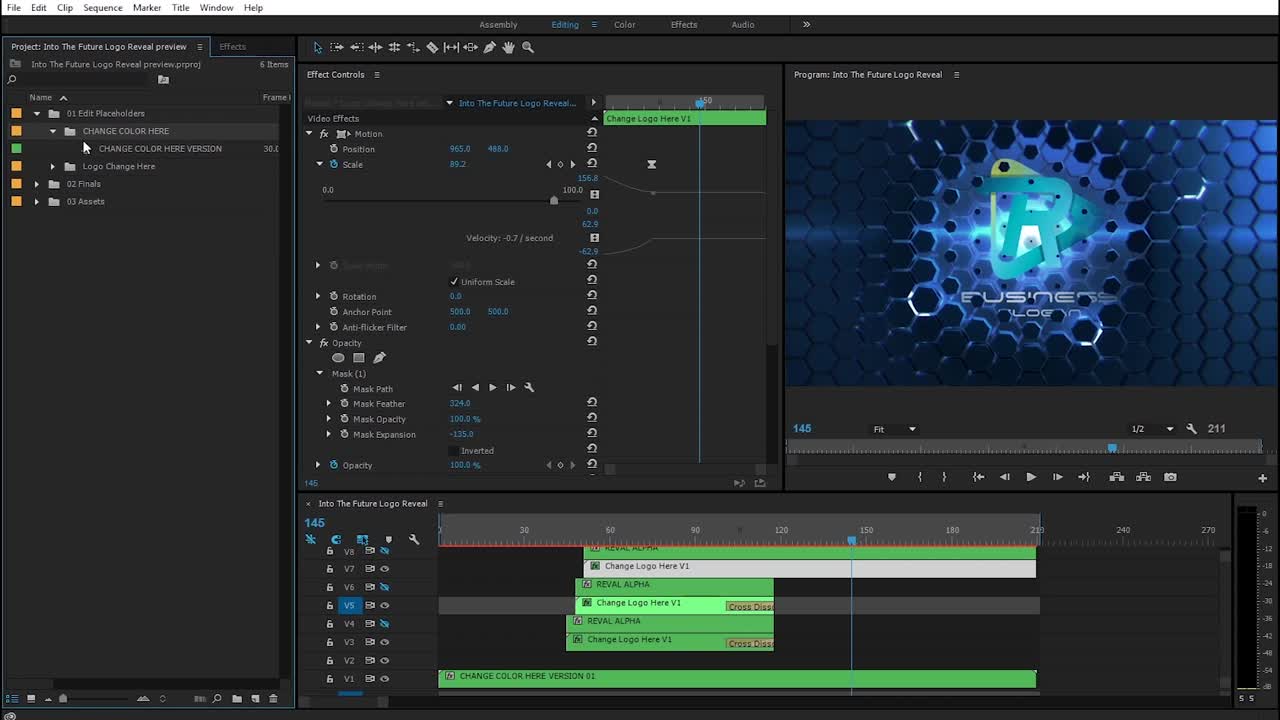Open the Fit zoom level dropdown

(894, 429)
